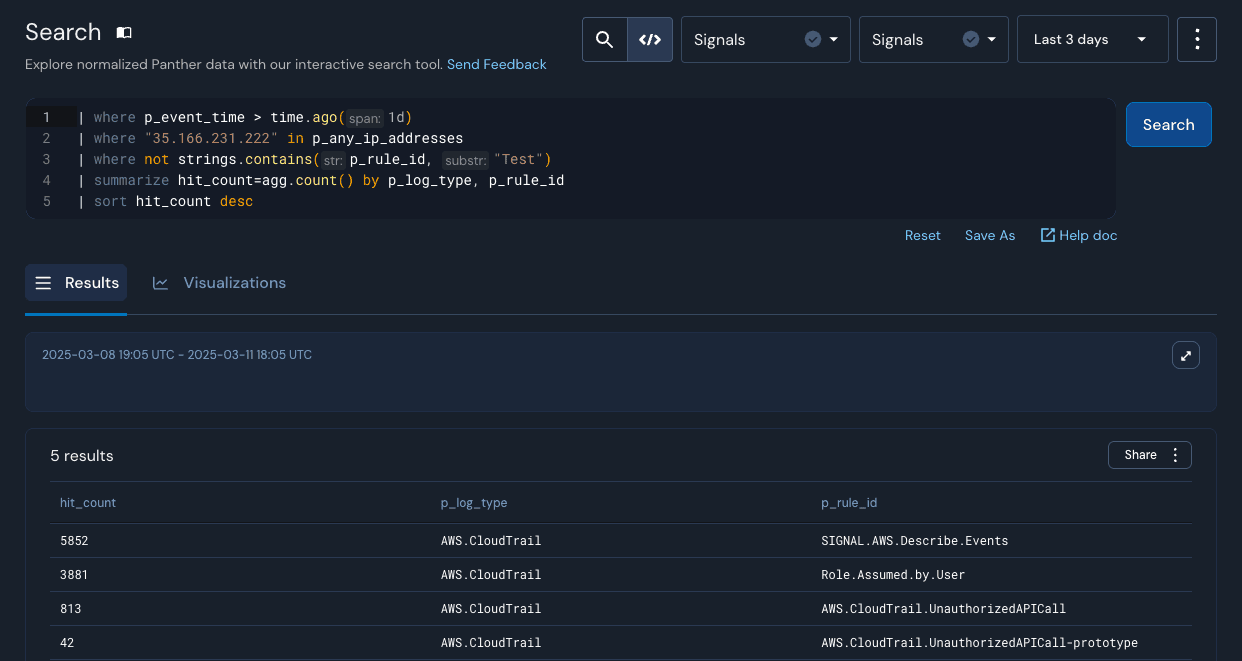Switch to the code editor mode
Image resolution: width=1242 pixels, height=661 pixels.
tap(650, 40)
